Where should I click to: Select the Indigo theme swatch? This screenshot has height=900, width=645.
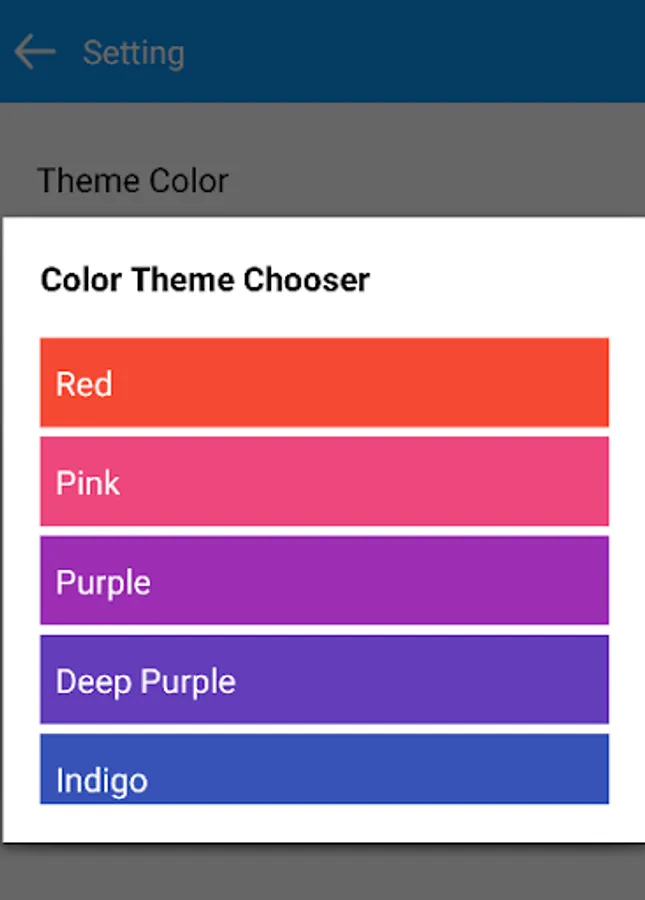[x=324, y=769]
